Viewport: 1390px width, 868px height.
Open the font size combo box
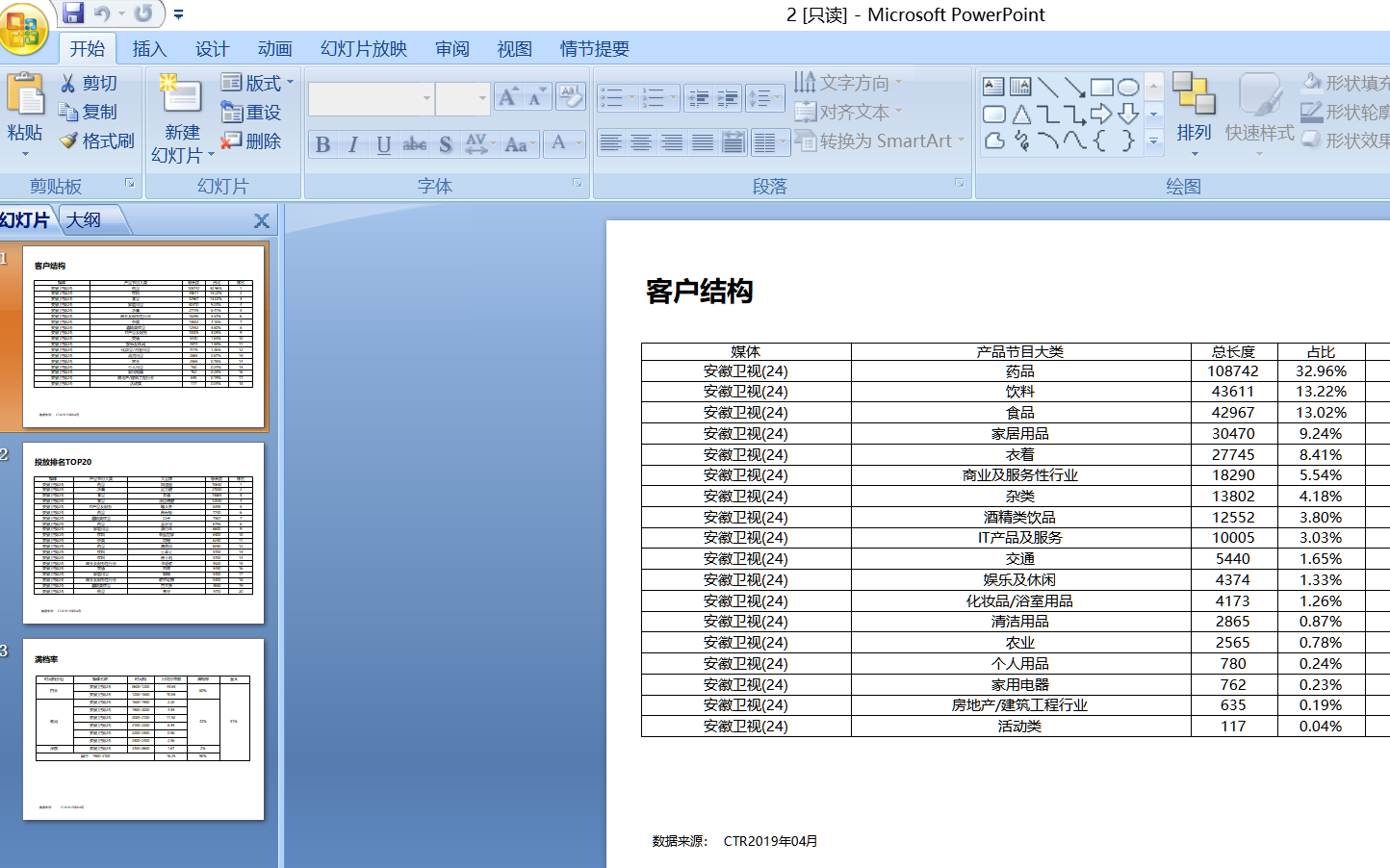(463, 98)
